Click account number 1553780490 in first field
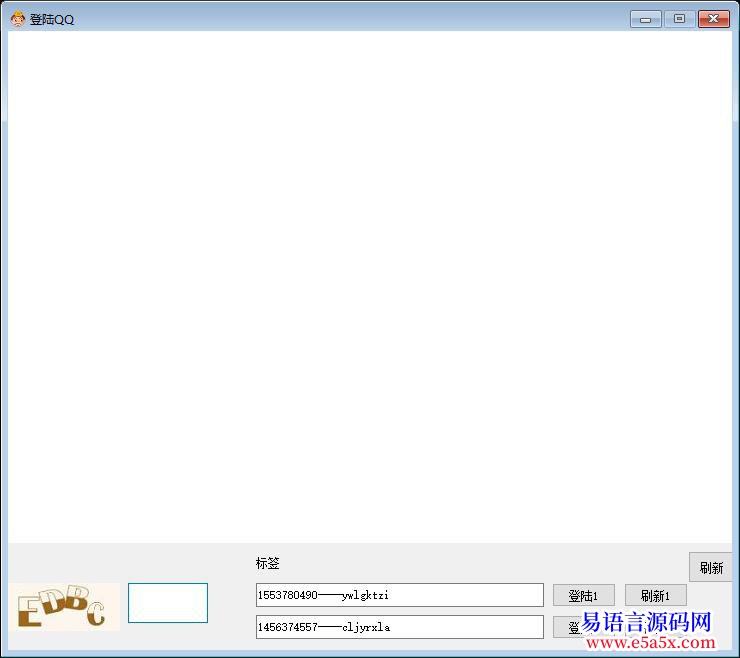The width and height of the screenshot is (740, 658). (x=287, y=596)
